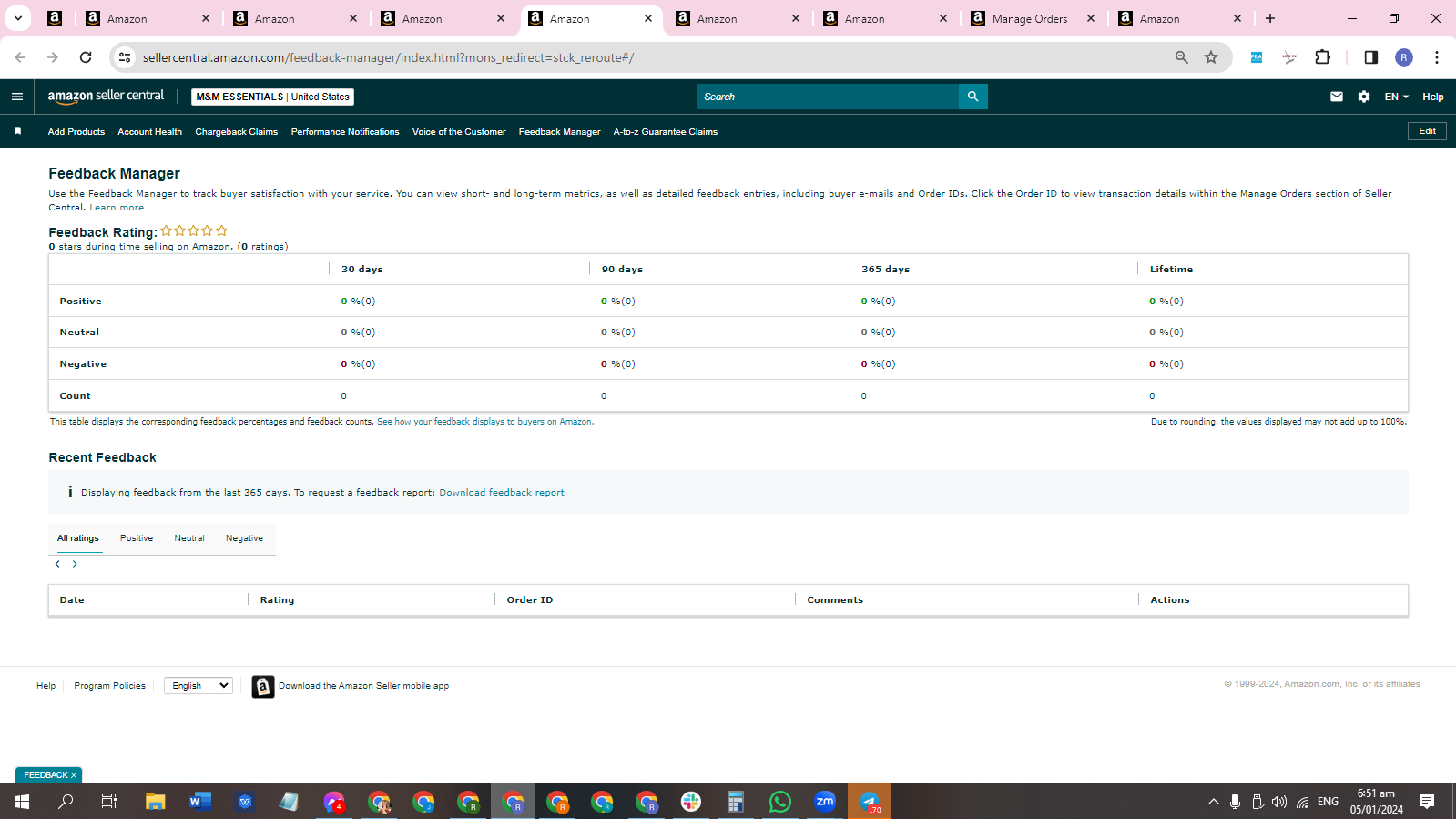This screenshot has width=1456, height=819.
Task: Open Feedback Manager in navigation bar
Action: pyautogui.click(x=560, y=132)
